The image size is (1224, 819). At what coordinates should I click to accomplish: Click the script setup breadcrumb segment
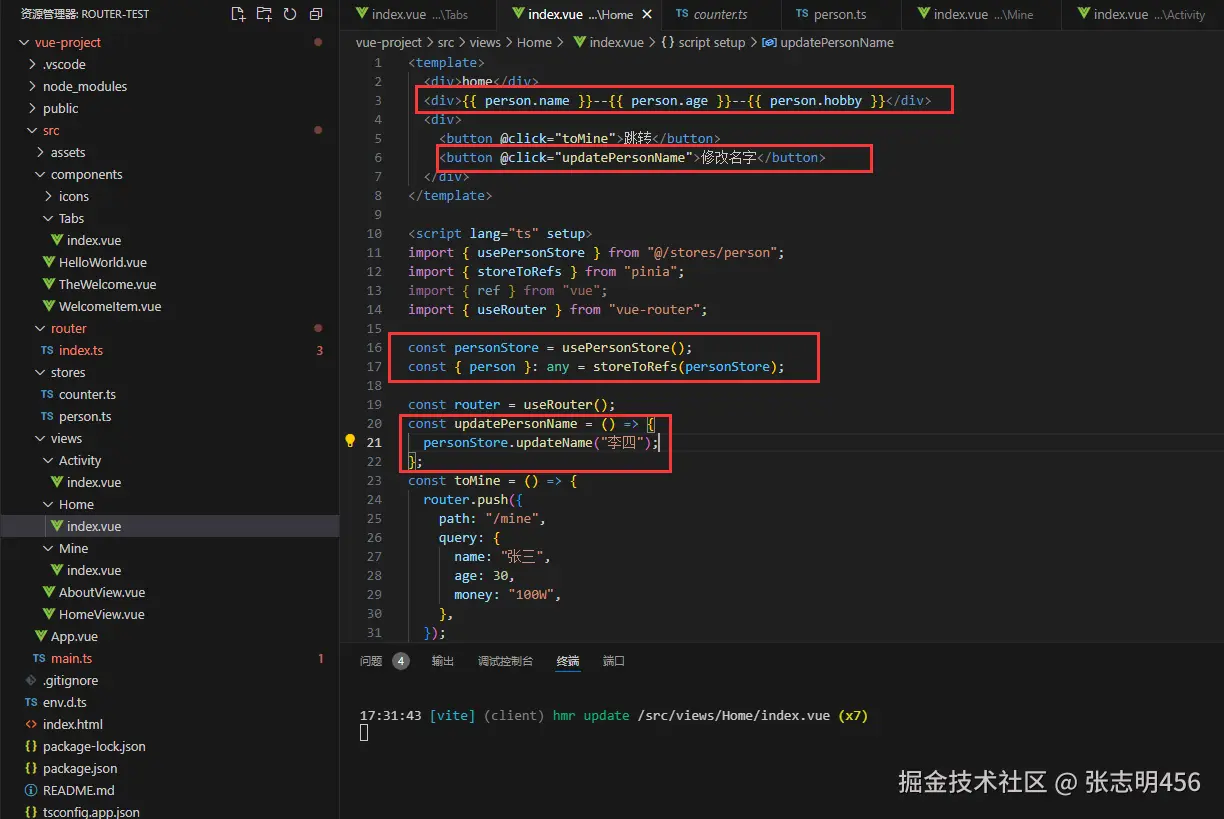pyautogui.click(x=703, y=42)
